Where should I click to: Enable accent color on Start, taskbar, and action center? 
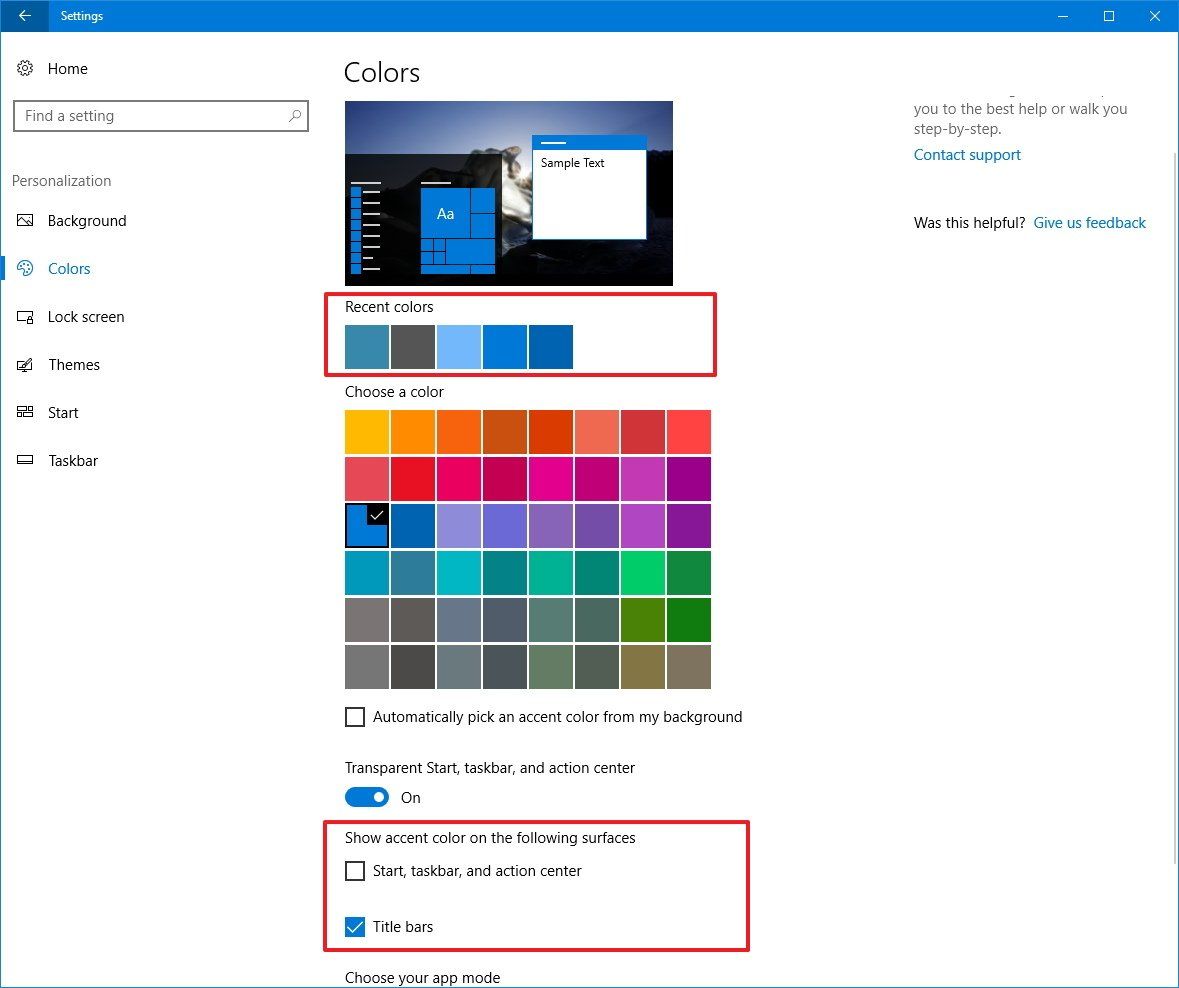coord(355,871)
